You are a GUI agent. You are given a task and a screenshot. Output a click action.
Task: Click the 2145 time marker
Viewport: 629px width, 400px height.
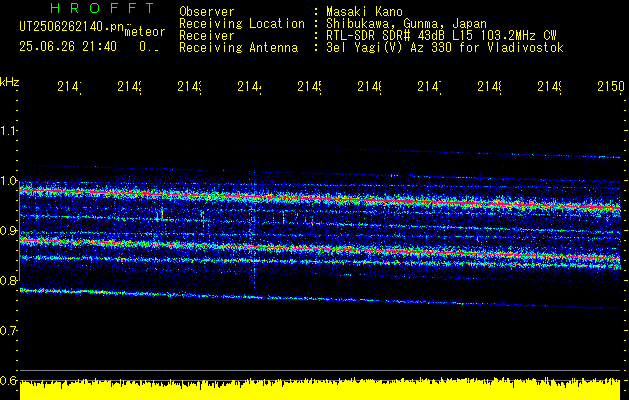coord(309,86)
